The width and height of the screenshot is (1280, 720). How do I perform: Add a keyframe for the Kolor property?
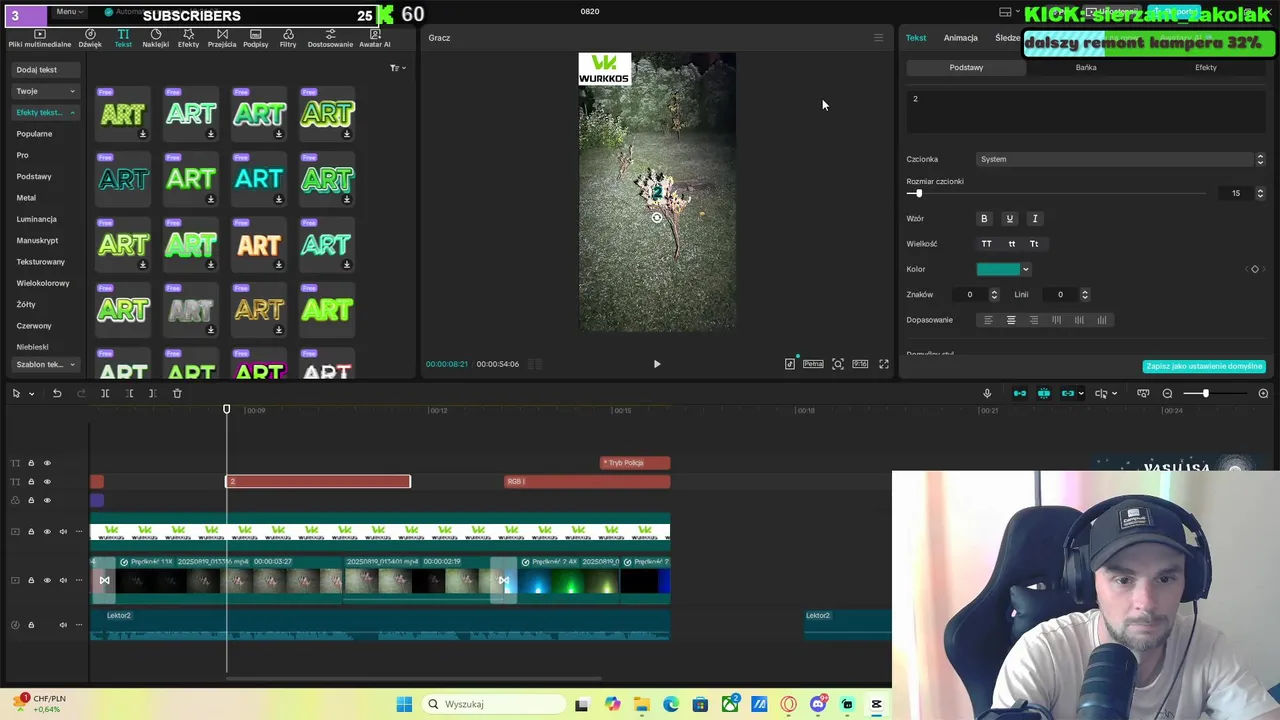click(x=1255, y=269)
